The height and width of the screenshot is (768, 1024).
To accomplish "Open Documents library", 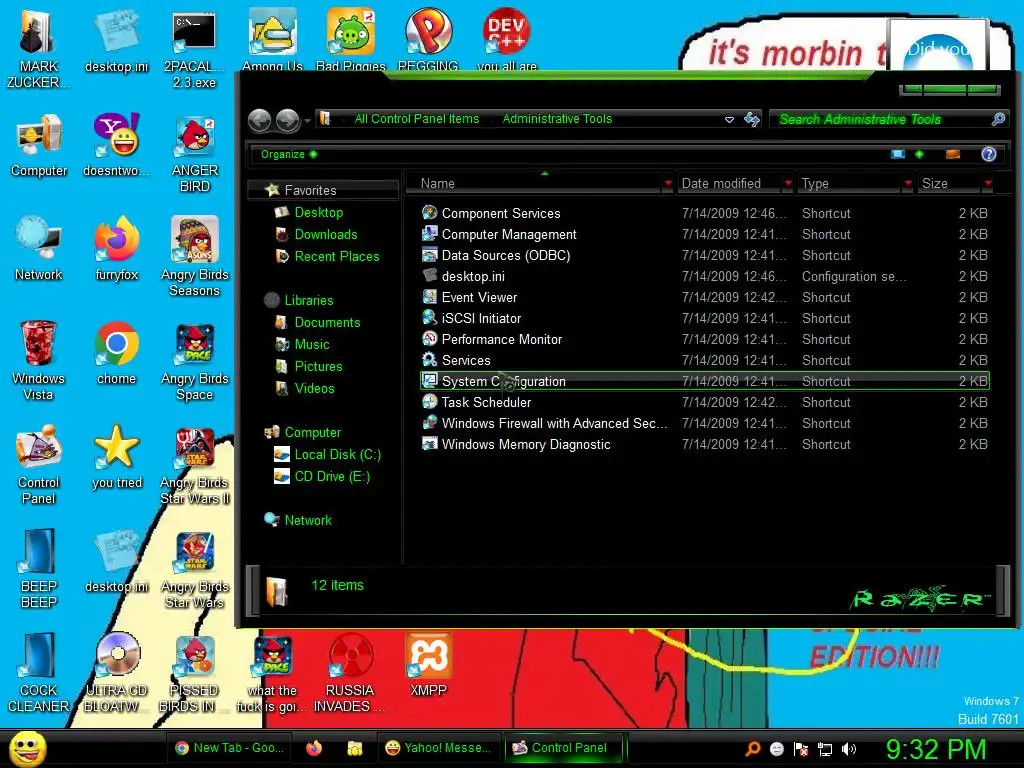I will (x=327, y=322).
